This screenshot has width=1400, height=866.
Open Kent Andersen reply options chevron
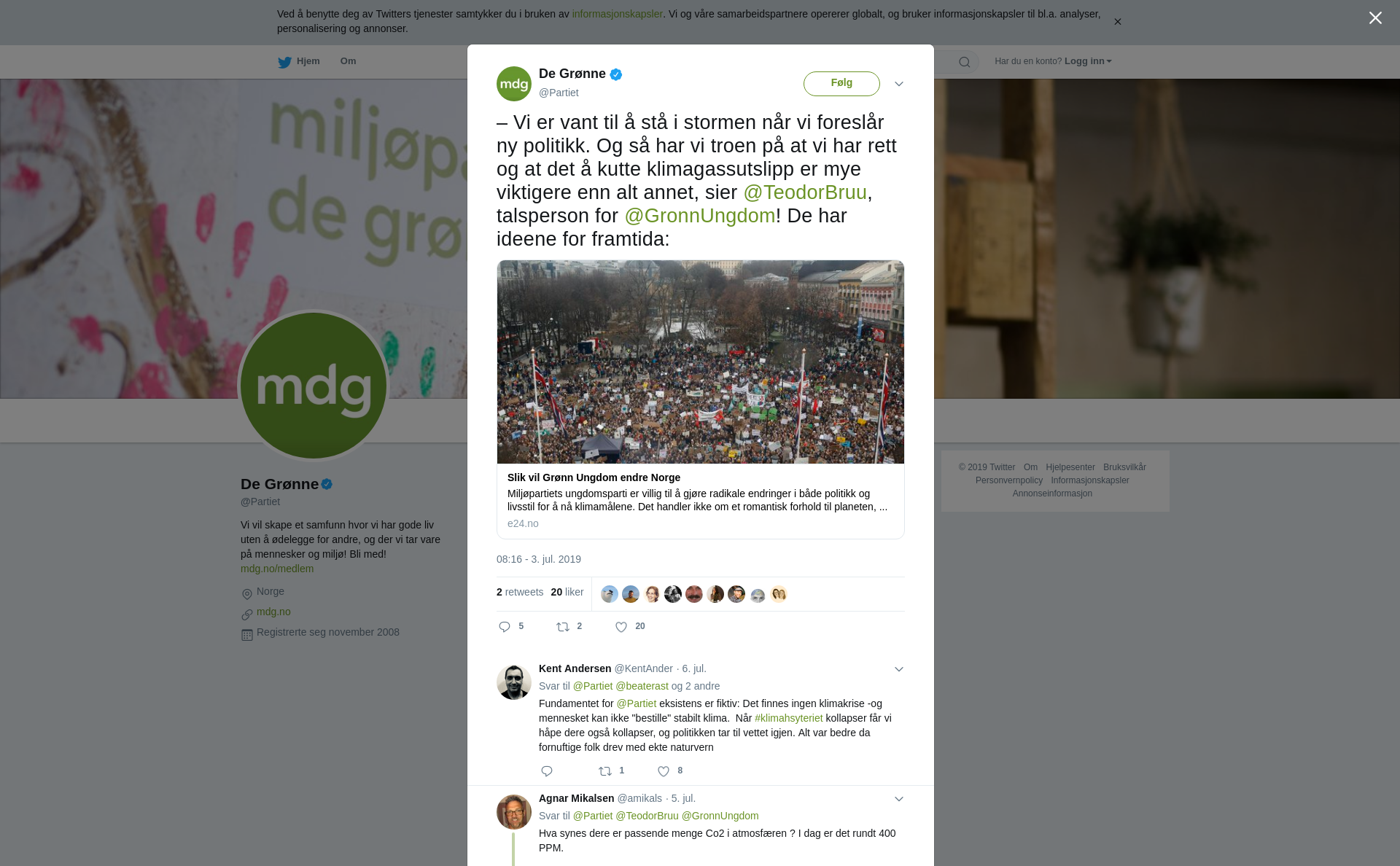click(899, 669)
